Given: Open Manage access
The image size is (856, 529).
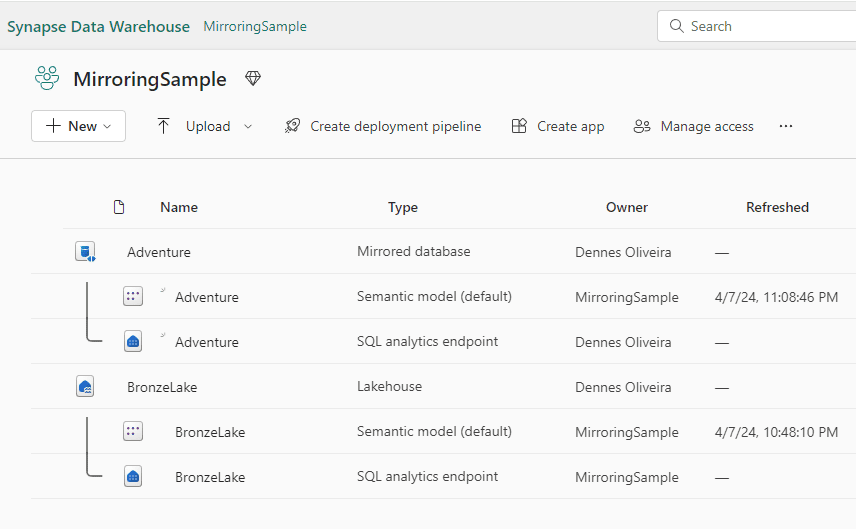Looking at the screenshot, I should 707,126.
